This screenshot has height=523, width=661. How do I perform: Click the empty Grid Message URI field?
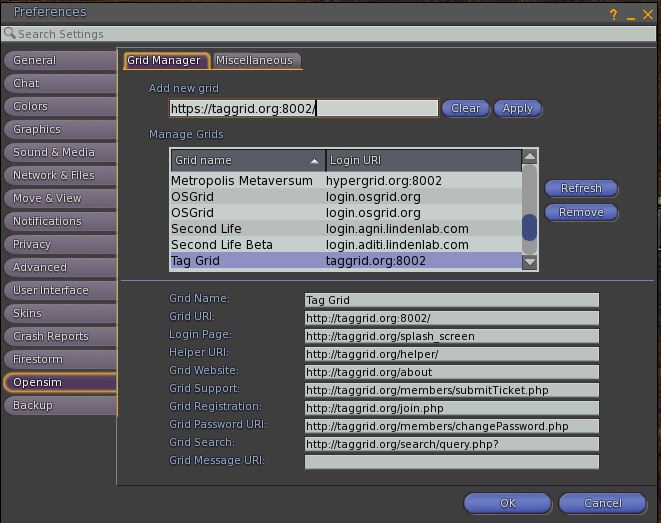point(451,462)
